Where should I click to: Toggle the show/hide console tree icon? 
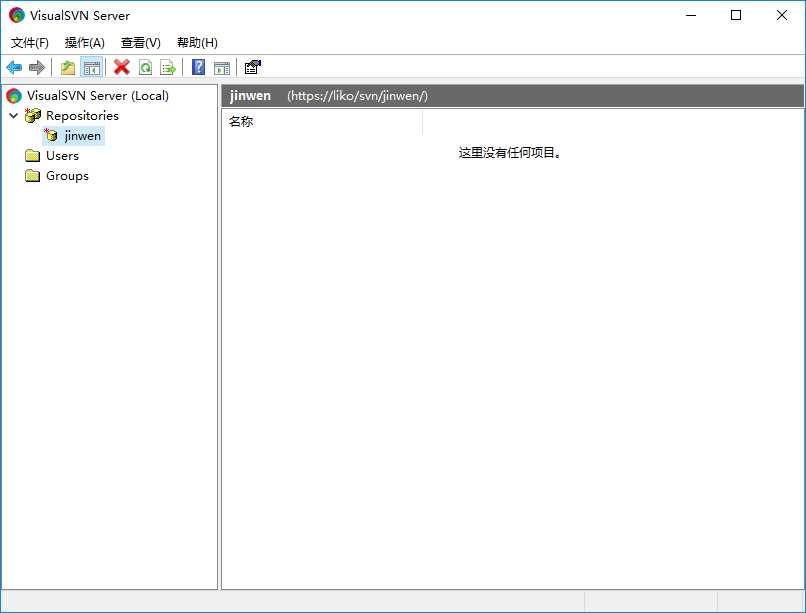click(92, 67)
